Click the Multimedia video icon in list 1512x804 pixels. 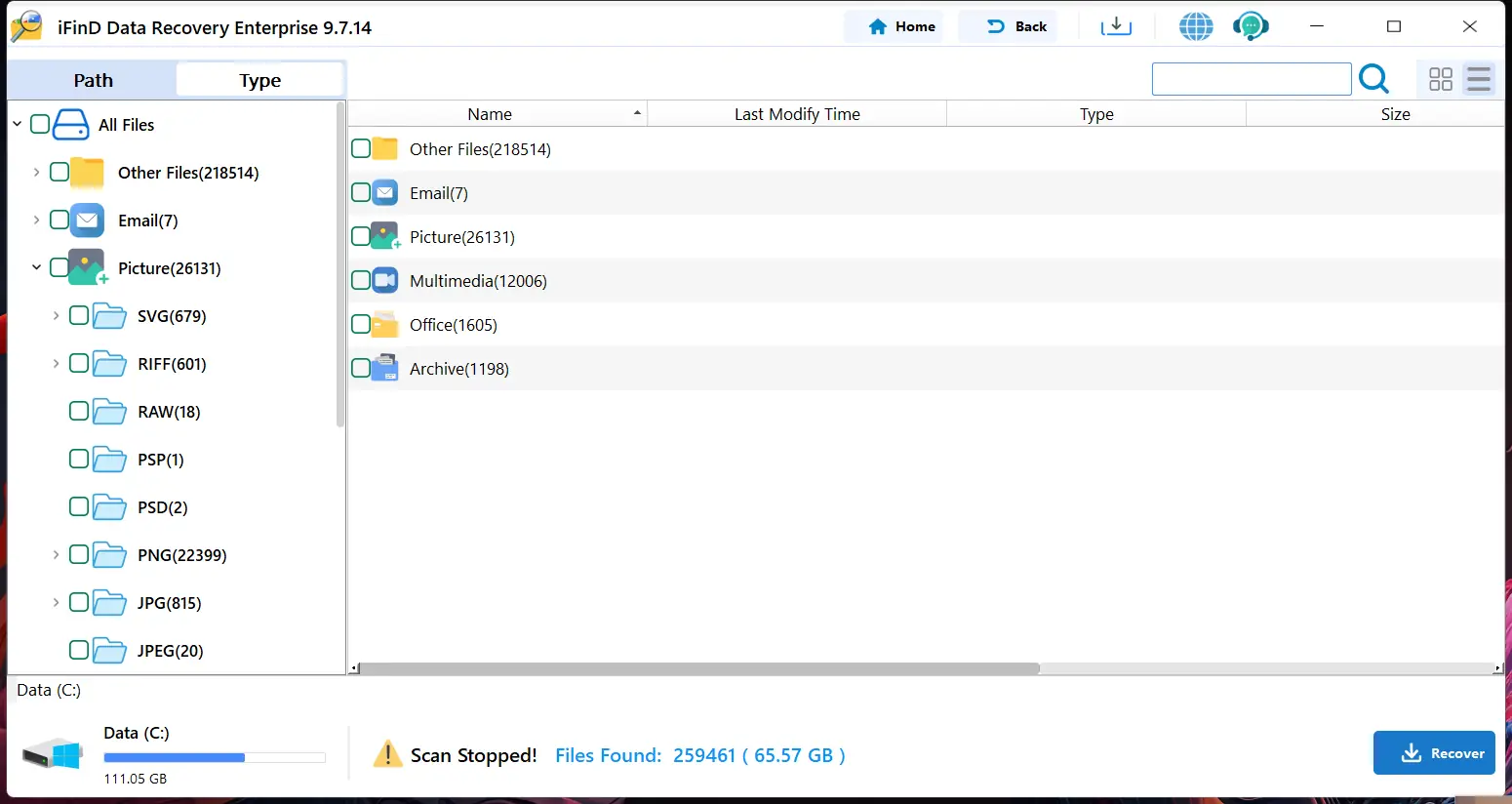(385, 281)
